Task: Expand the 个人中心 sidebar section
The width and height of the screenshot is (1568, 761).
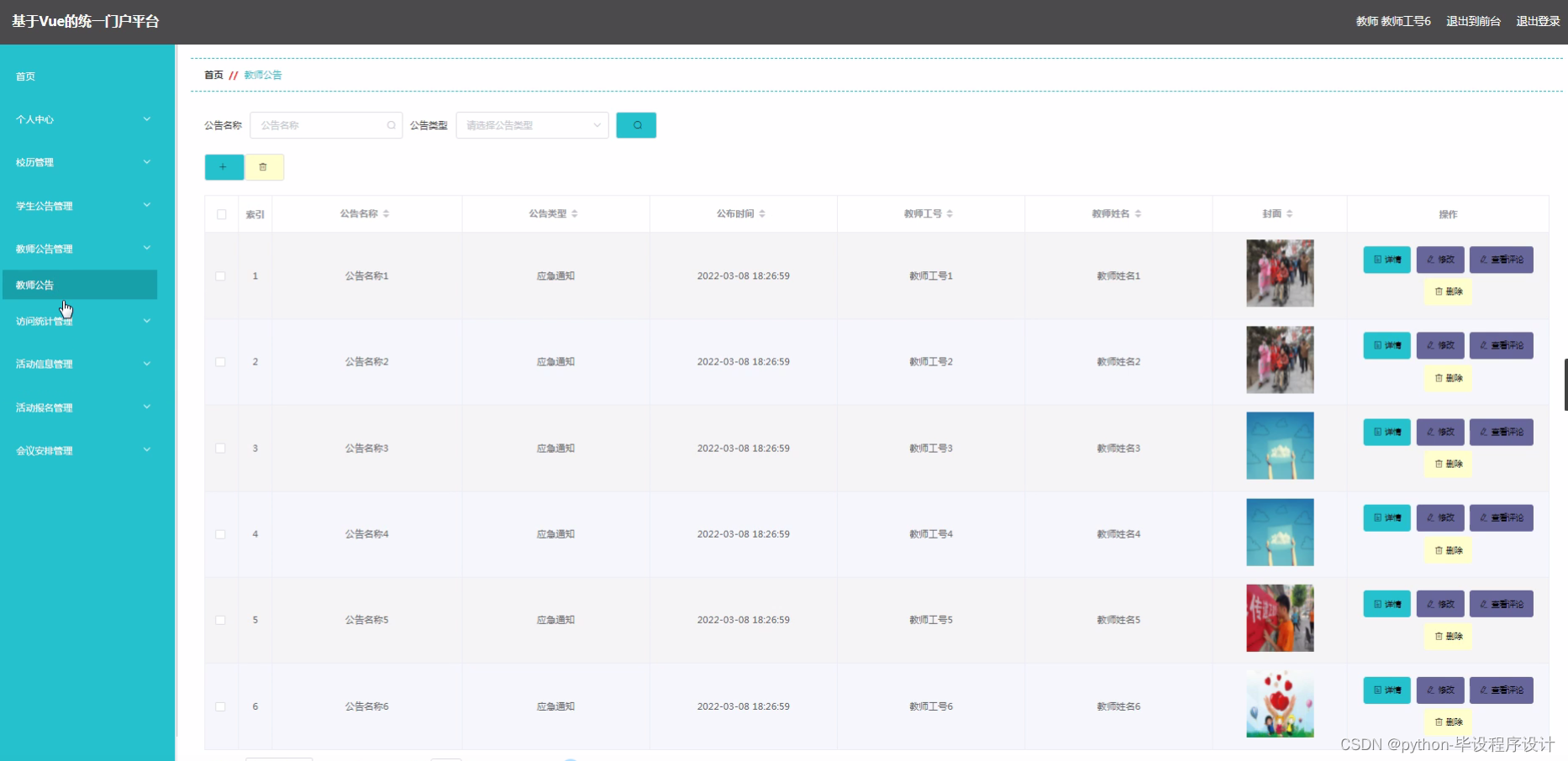Action: 82,119
